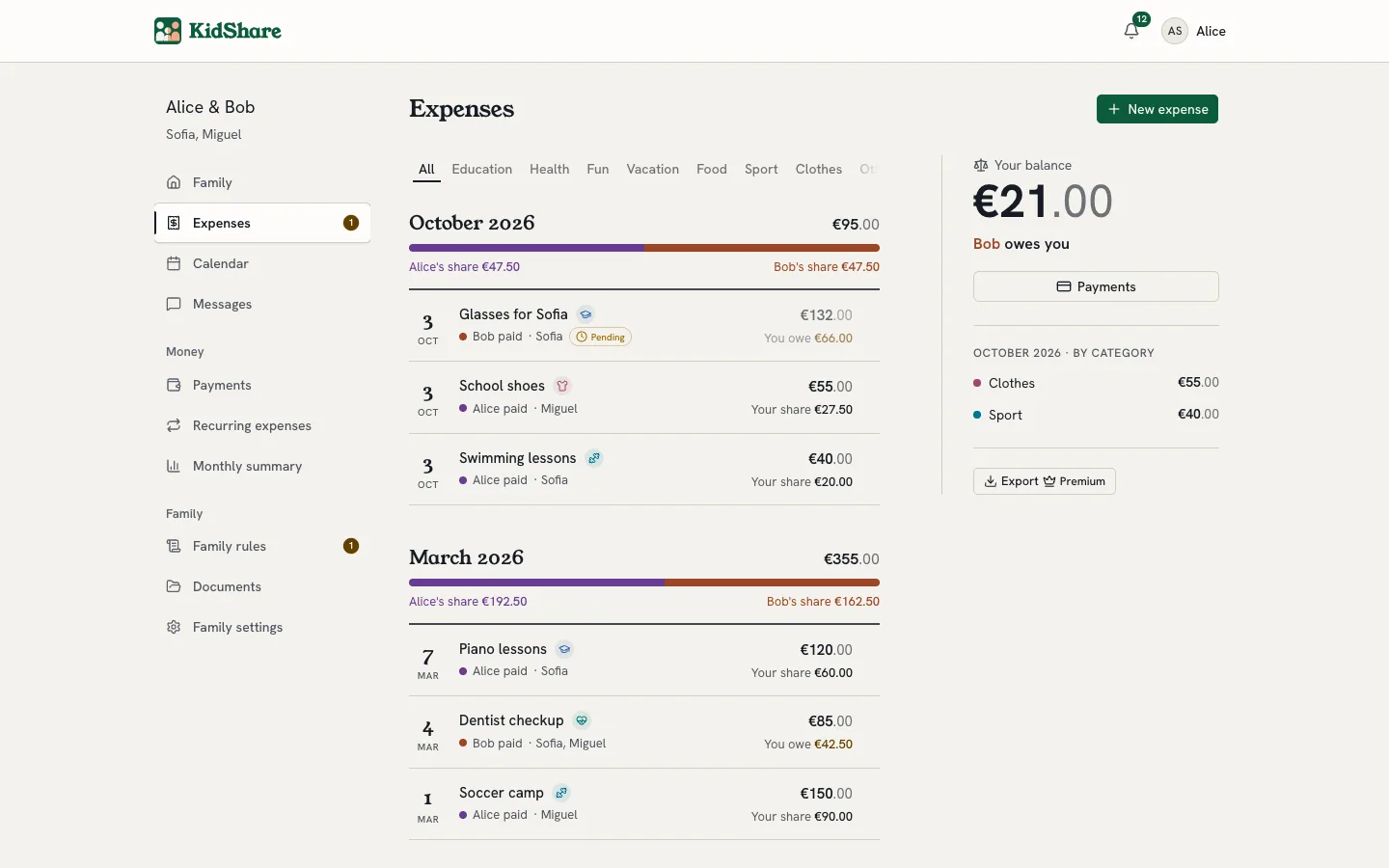This screenshot has height=868, width=1389.
Task: Click the sport icon beside Swimming lessons
Action: pos(594,458)
